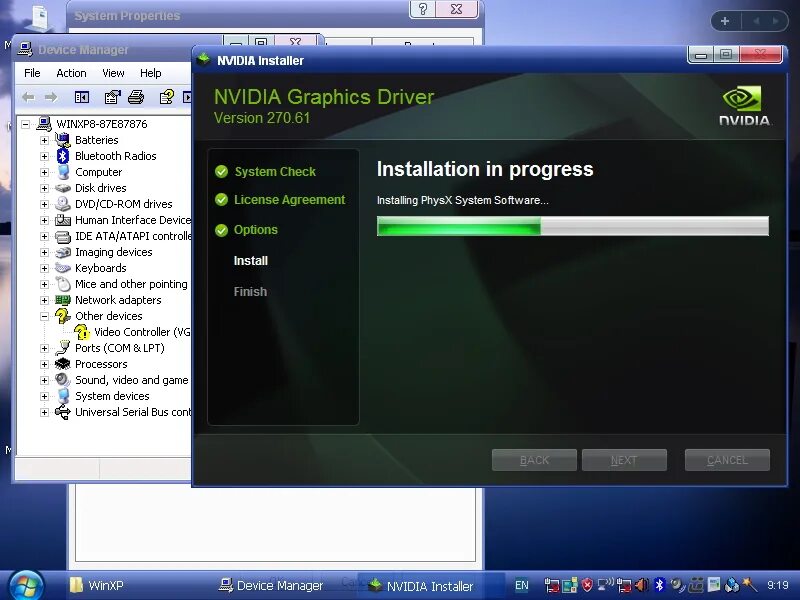The height and width of the screenshot is (600, 800).
Task: Click the BACK button in NVIDIA Installer
Action: click(534, 460)
